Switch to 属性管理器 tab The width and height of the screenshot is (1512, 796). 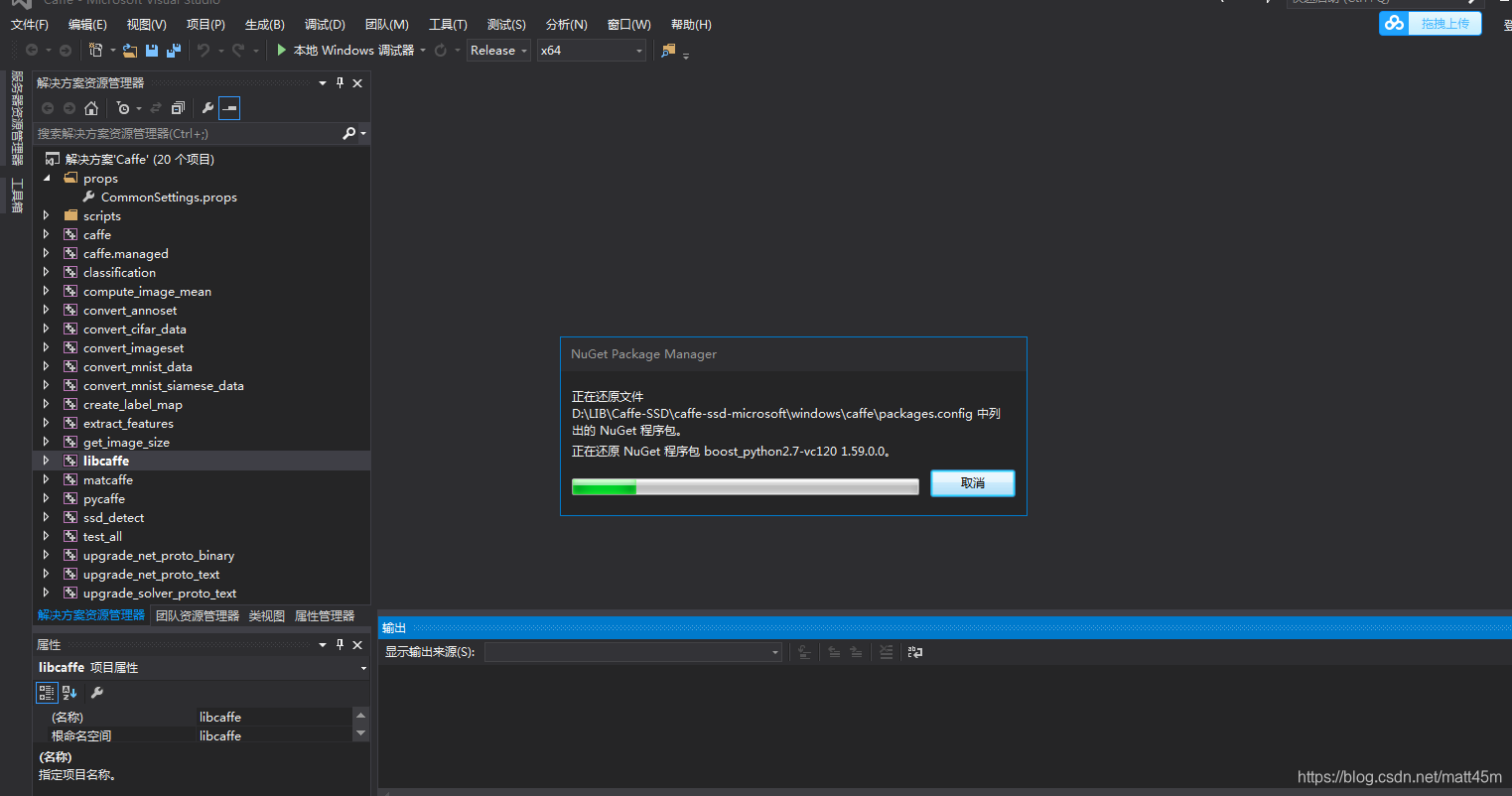(325, 615)
